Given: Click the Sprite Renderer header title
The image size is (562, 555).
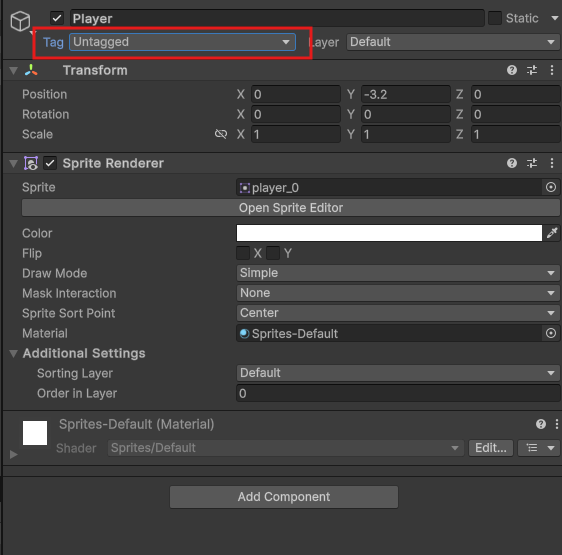Looking at the screenshot, I should tap(113, 163).
